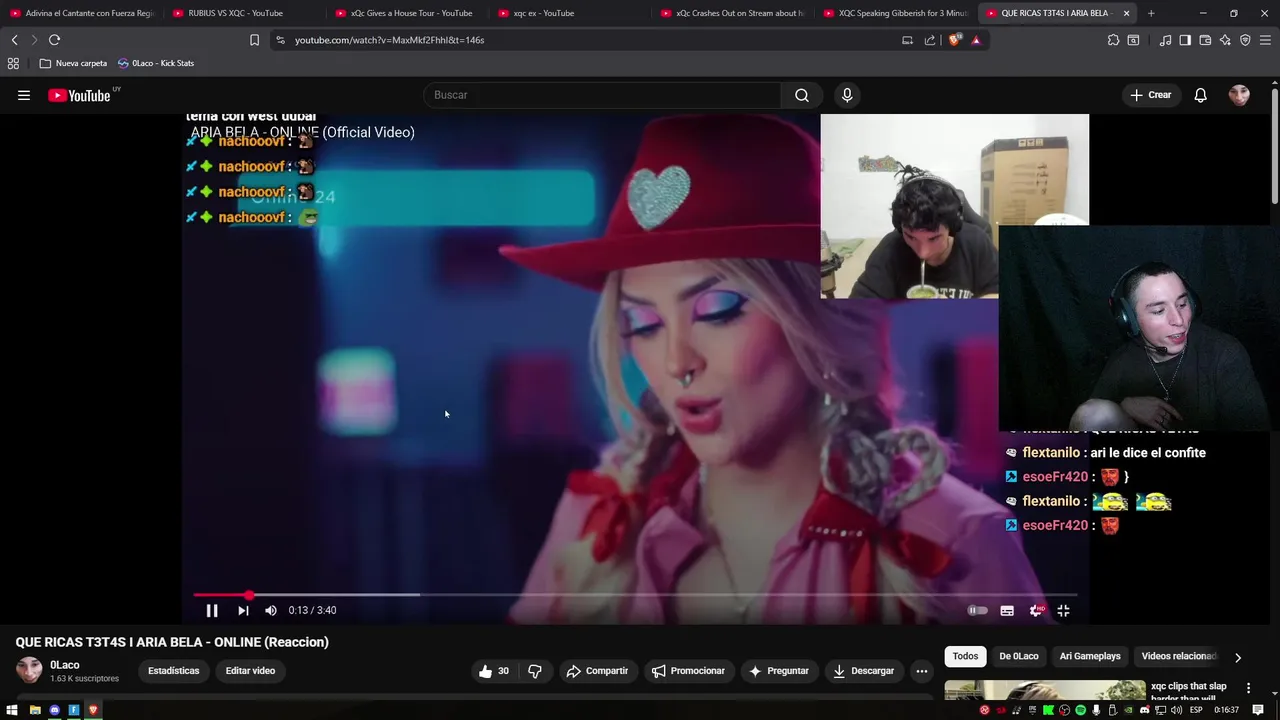The width and height of the screenshot is (1280, 720).
Task: Open more actions ellipsis under video
Action: click(922, 671)
